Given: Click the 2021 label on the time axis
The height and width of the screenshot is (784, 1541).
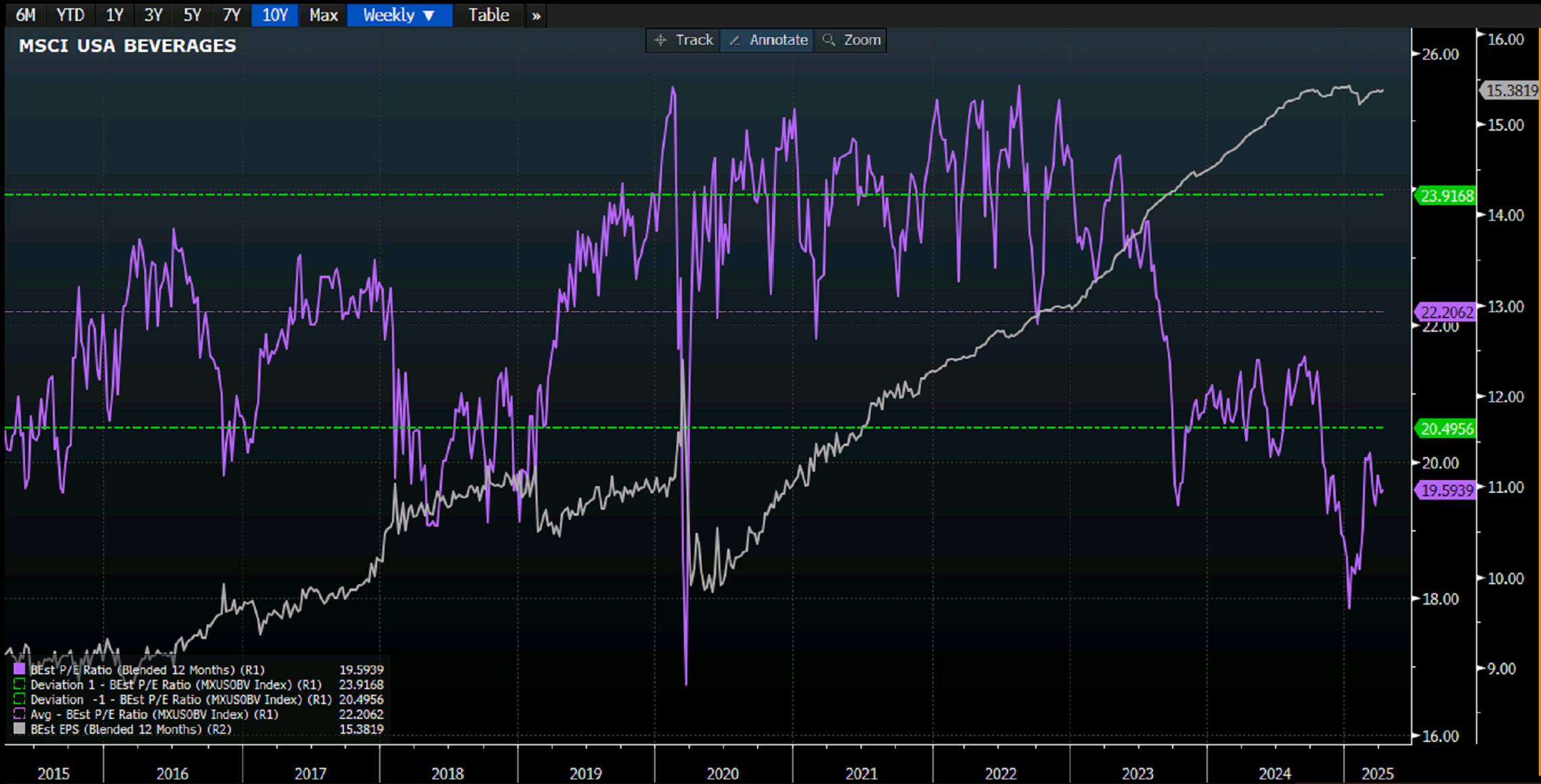Looking at the screenshot, I should point(861,773).
